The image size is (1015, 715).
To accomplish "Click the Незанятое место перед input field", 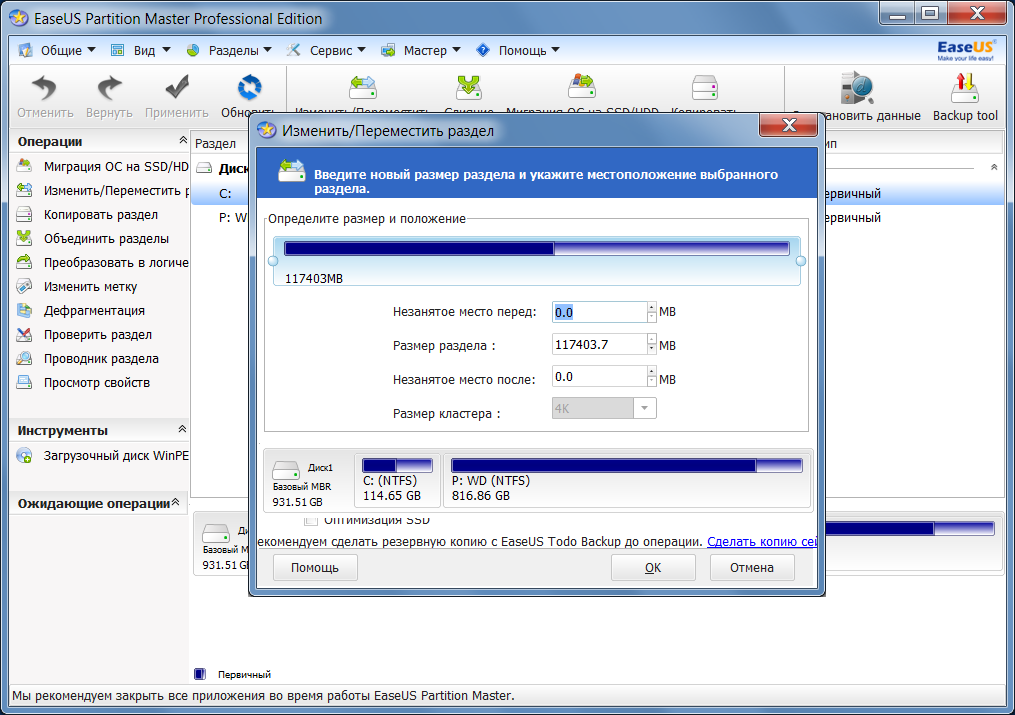I will 599,312.
